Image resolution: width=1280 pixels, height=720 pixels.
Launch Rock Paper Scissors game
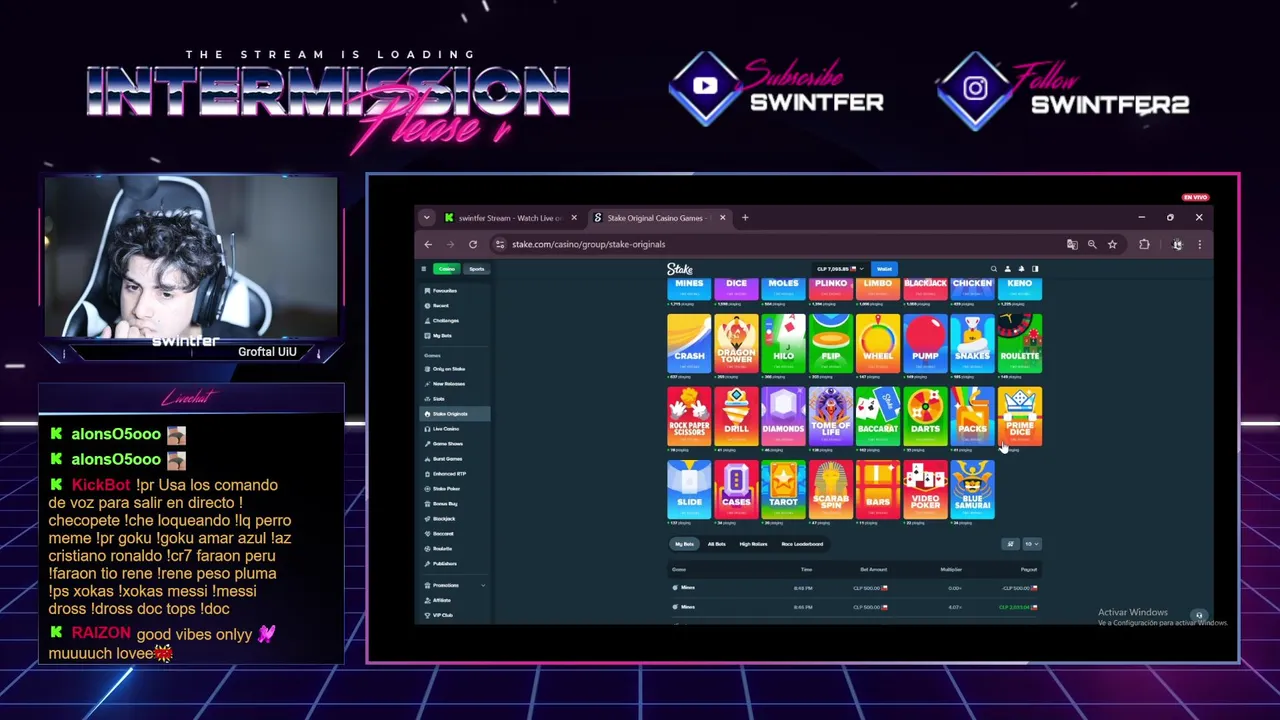[x=689, y=416]
